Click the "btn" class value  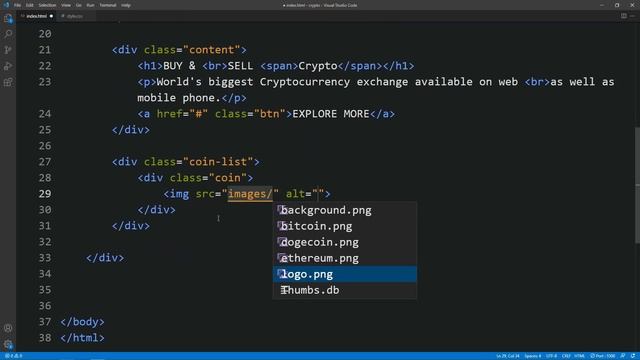pyautogui.click(x=270, y=114)
